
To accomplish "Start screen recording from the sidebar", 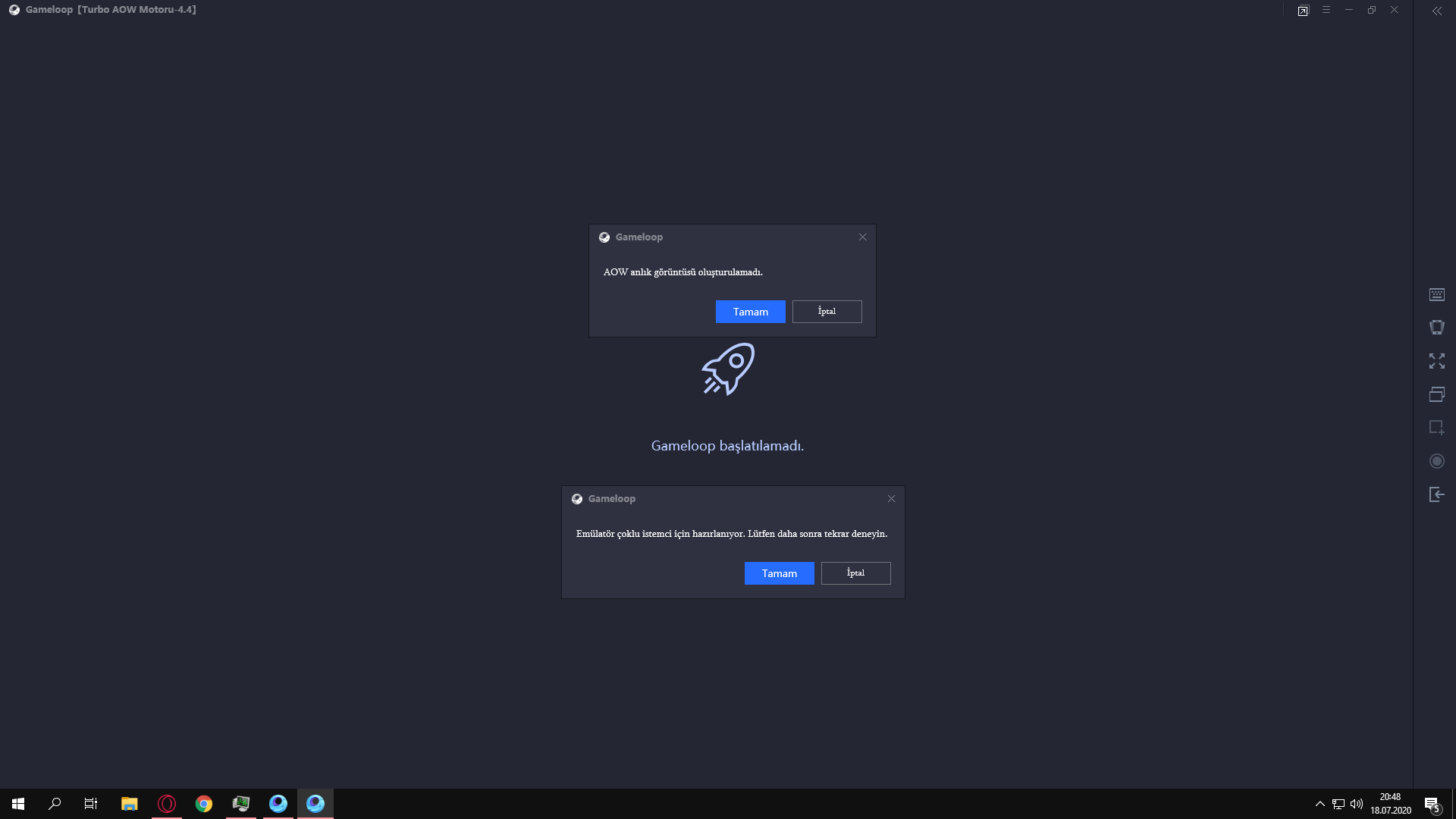I will point(1436,461).
